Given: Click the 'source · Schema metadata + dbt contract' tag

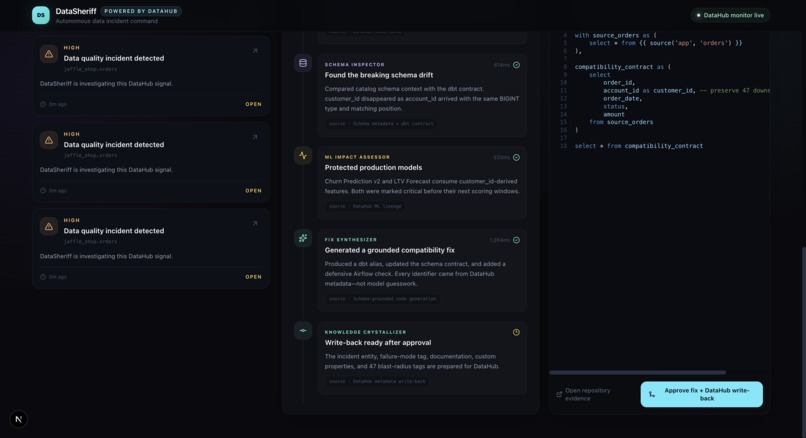Looking at the screenshot, I should tap(381, 124).
